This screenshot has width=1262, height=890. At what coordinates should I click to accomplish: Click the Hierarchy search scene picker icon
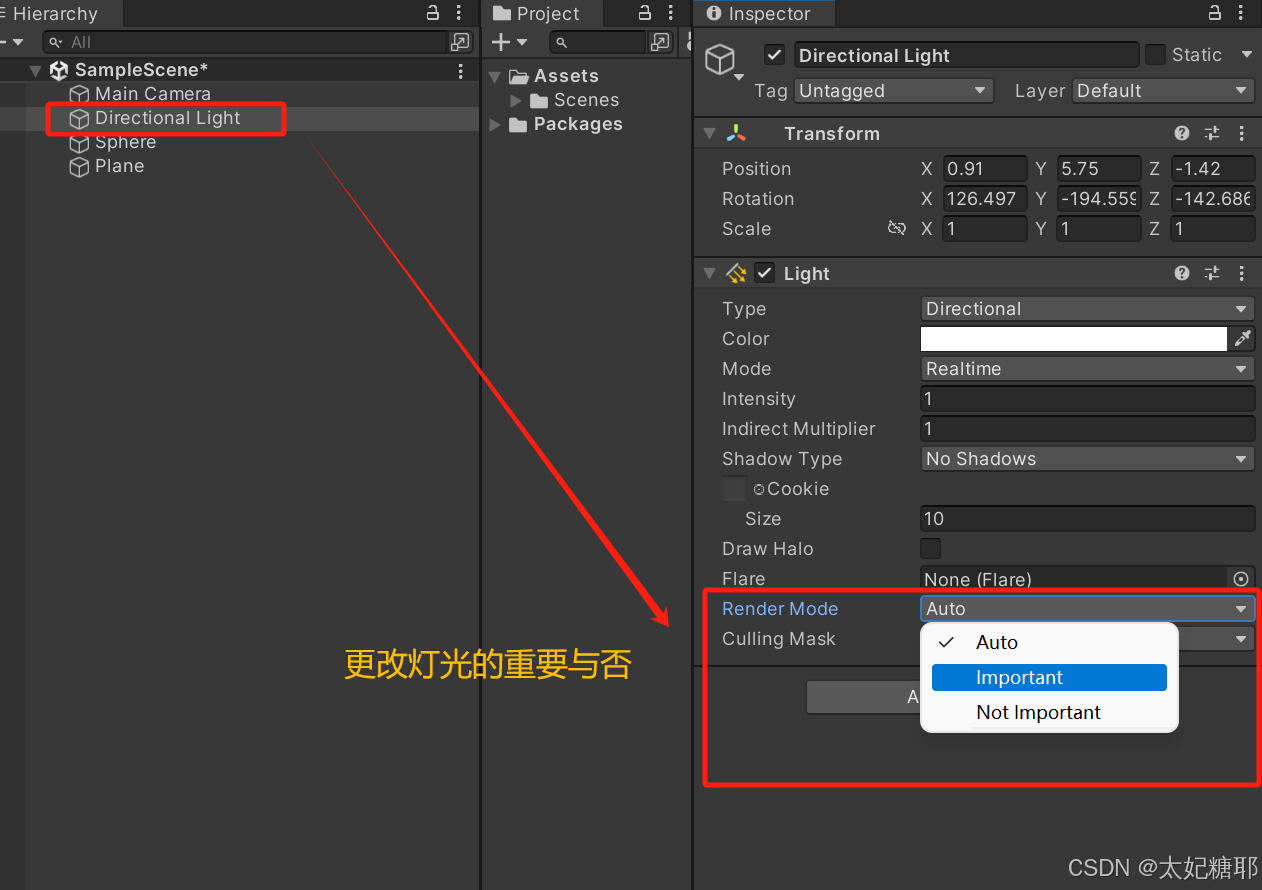(x=460, y=42)
